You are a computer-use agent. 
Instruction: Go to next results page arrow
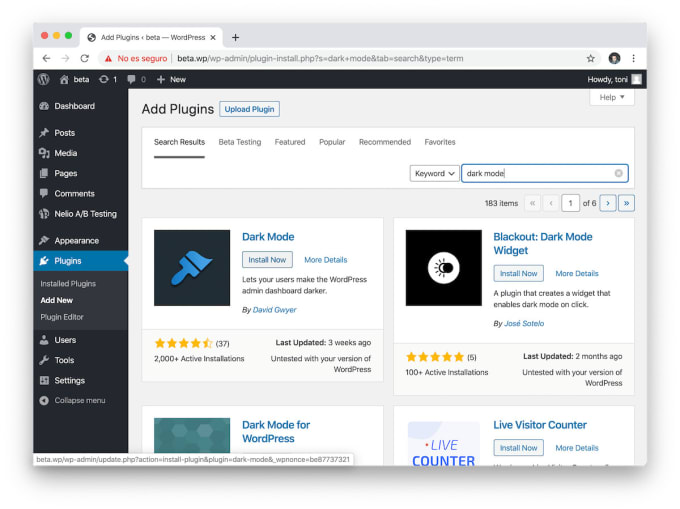coord(606,203)
